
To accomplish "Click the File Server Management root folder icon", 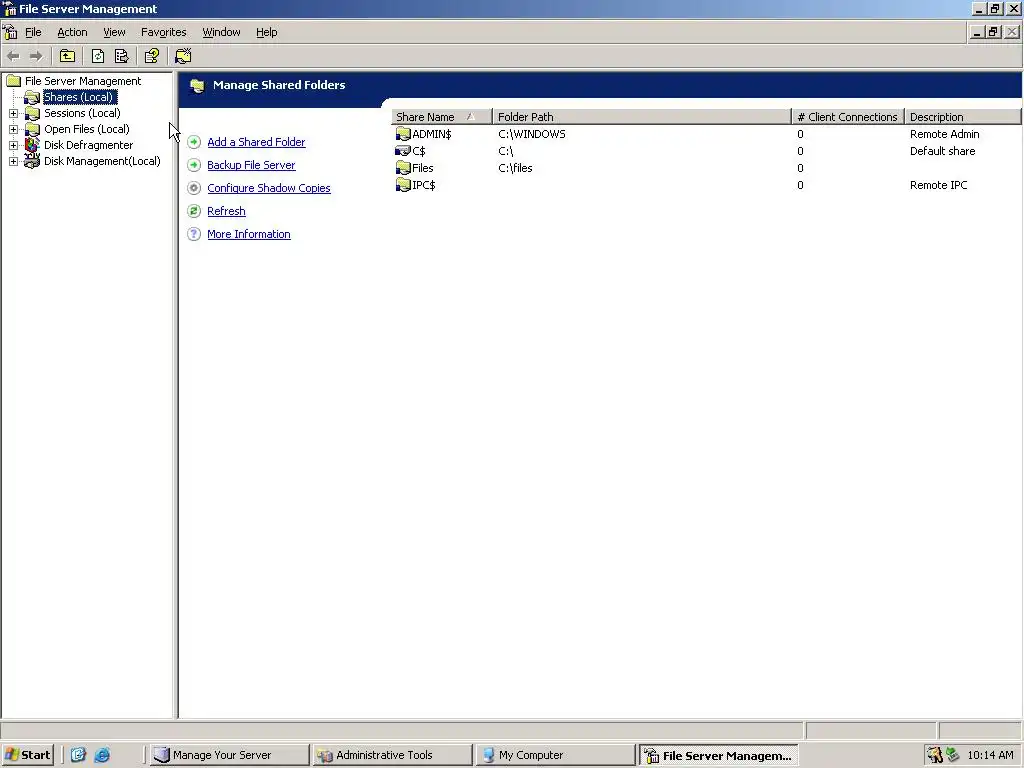I will coord(14,81).
